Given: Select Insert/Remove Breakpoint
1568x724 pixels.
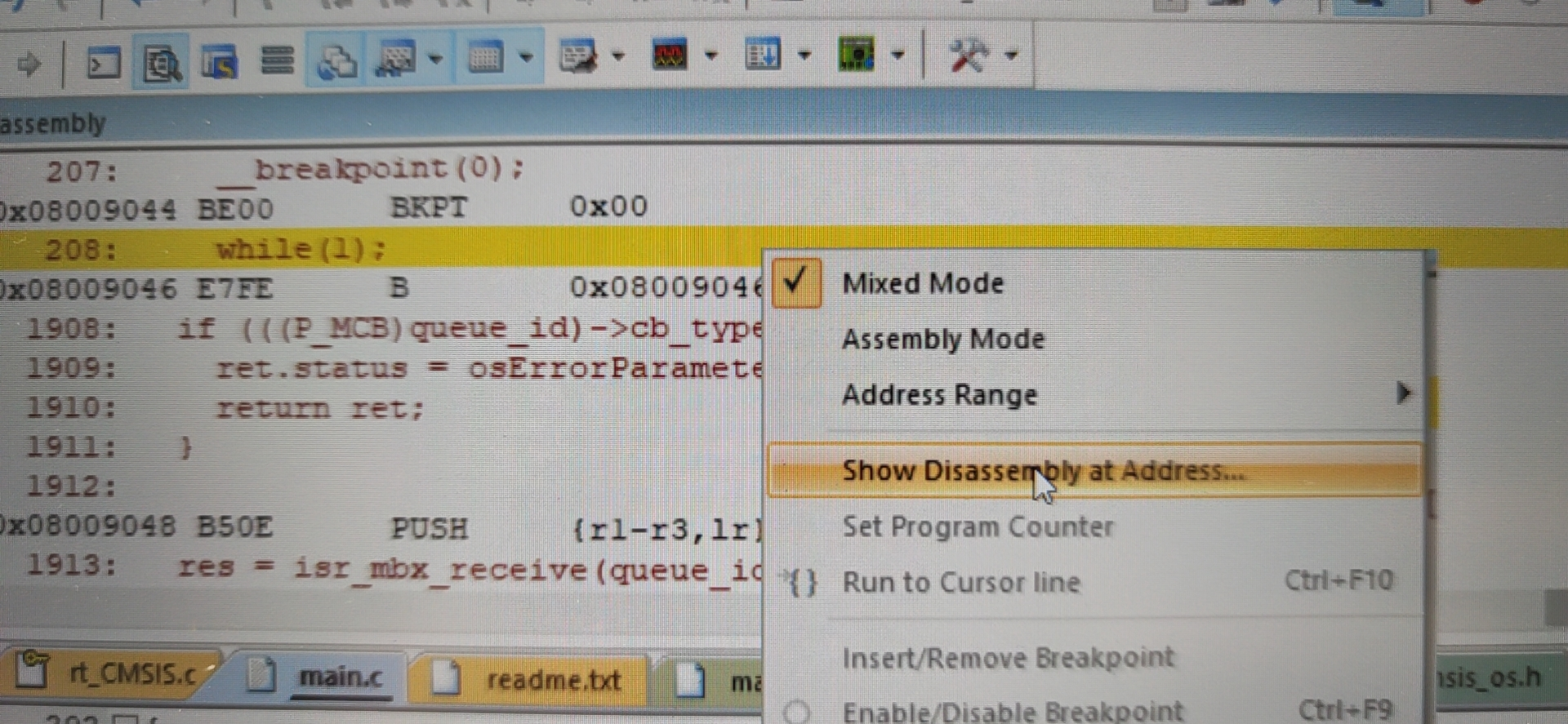Looking at the screenshot, I should point(1096,658).
